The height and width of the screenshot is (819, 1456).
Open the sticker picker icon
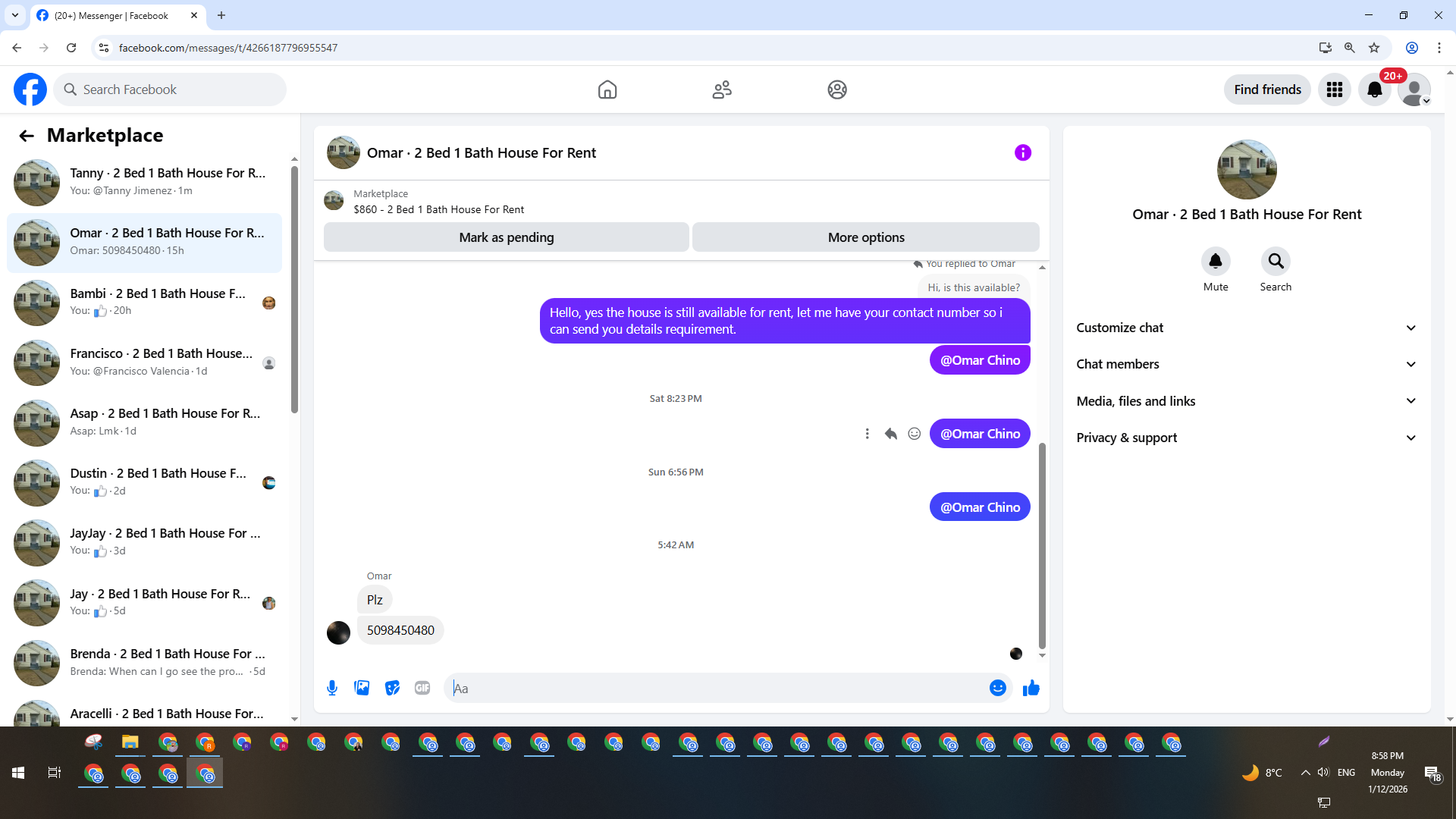pos(392,688)
